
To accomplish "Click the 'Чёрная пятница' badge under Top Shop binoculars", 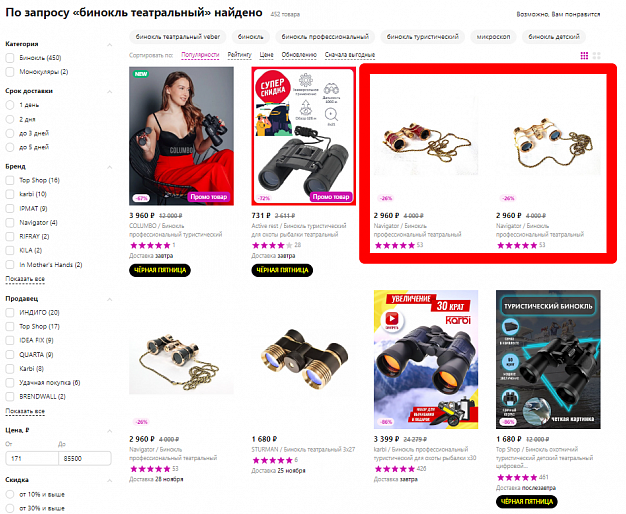I will (x=527, y=501).
